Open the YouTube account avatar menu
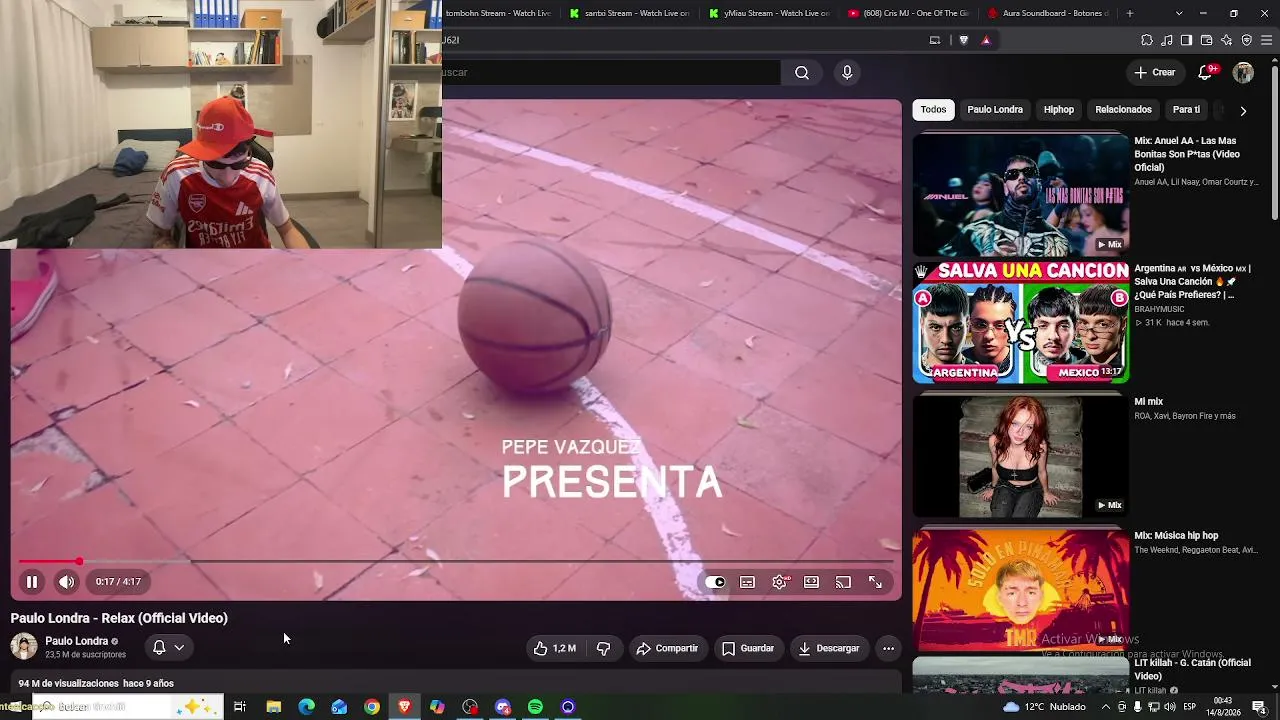The image size is (1280, 720). tap(1243, 72)
